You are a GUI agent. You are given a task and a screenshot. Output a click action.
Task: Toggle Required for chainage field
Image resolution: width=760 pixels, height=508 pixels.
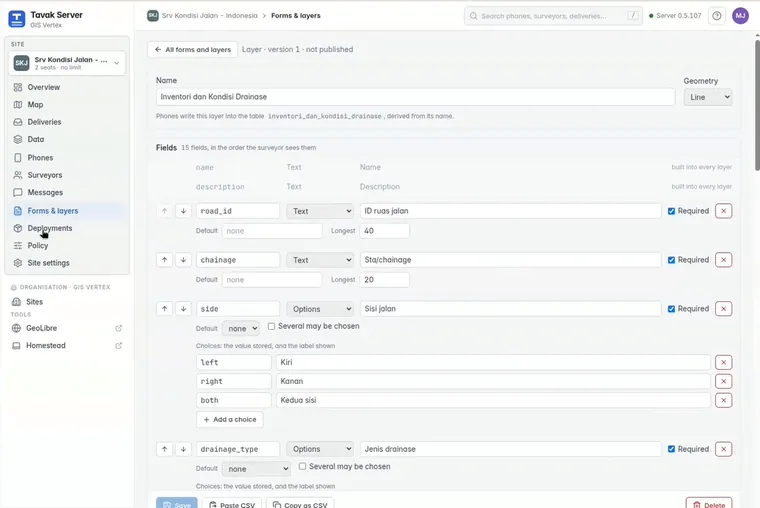[671, 260]
